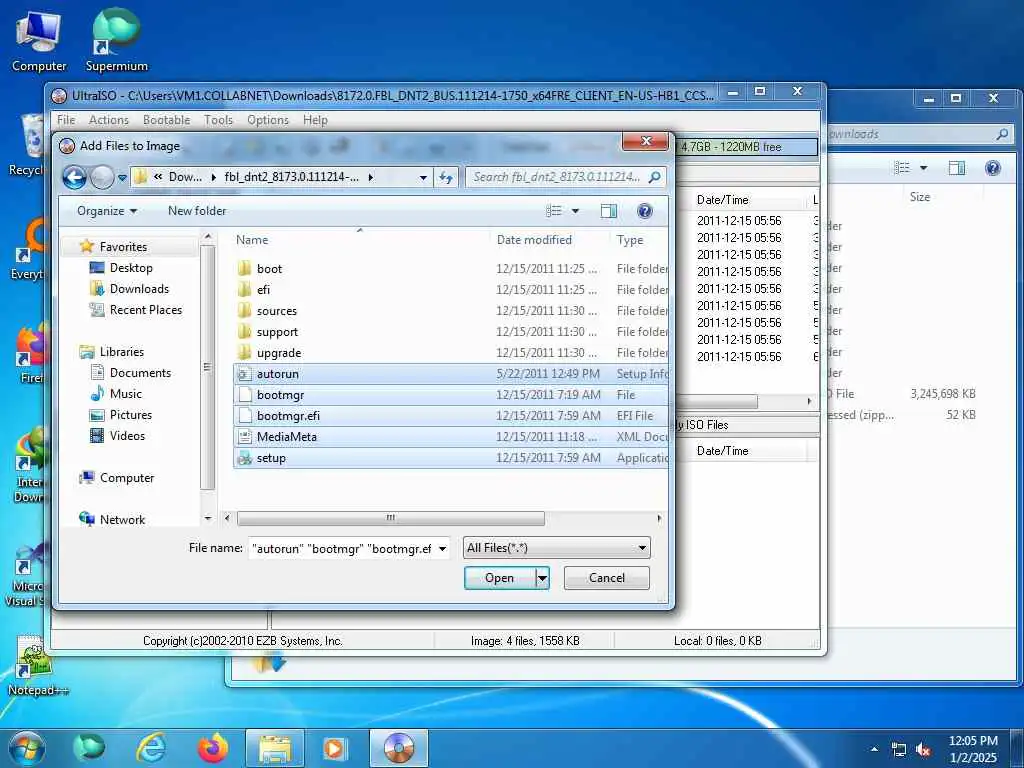Image resolution: width=1024 pixels, height=768 pixels.
Task: Open the Views dropdown arrow in dialog
Action: 575,211
